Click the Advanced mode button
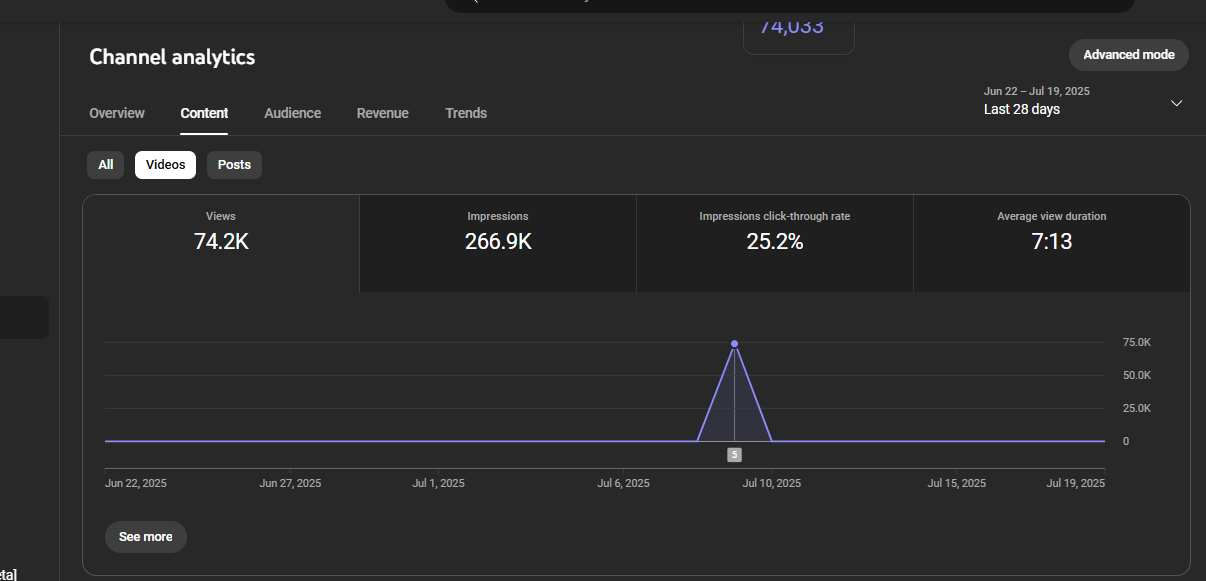The width and height of the screenshot is (1206, 581). point(1128,55)
